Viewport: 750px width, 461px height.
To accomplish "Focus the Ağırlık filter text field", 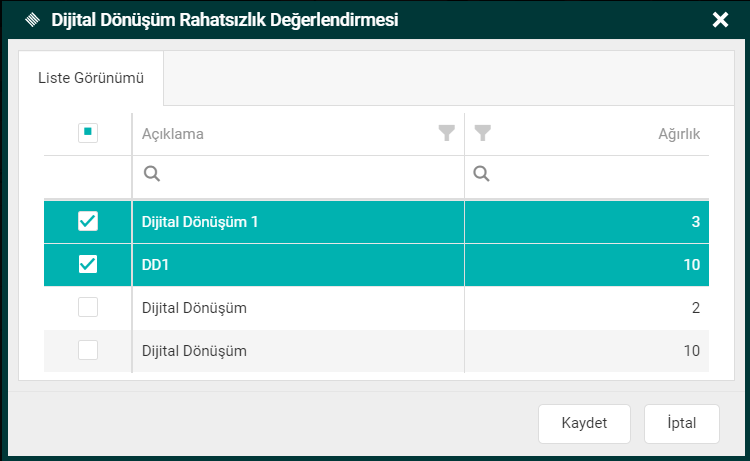I will [595, 174].
